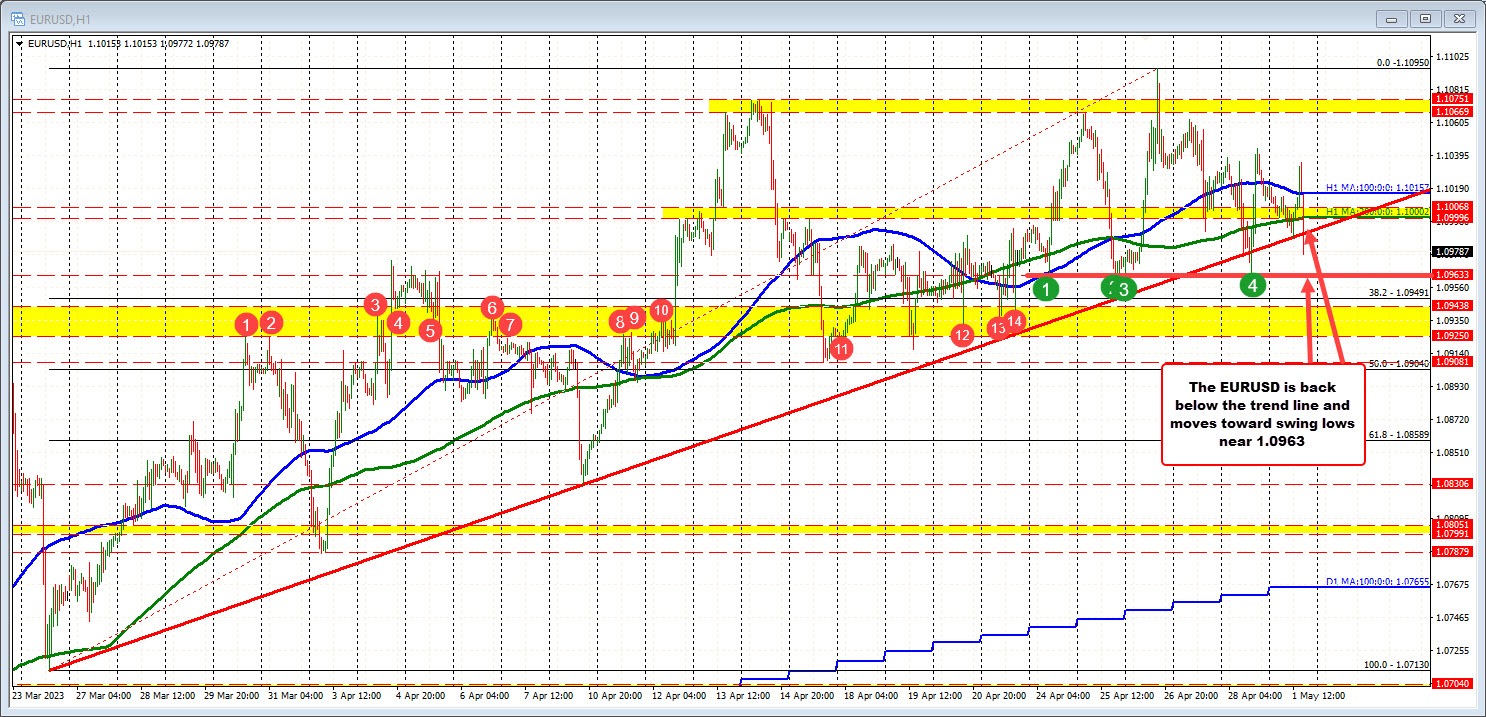The image size is (1486, 717).
Task: Select red circle marker 1 on the chart
Action: point(247,324)
